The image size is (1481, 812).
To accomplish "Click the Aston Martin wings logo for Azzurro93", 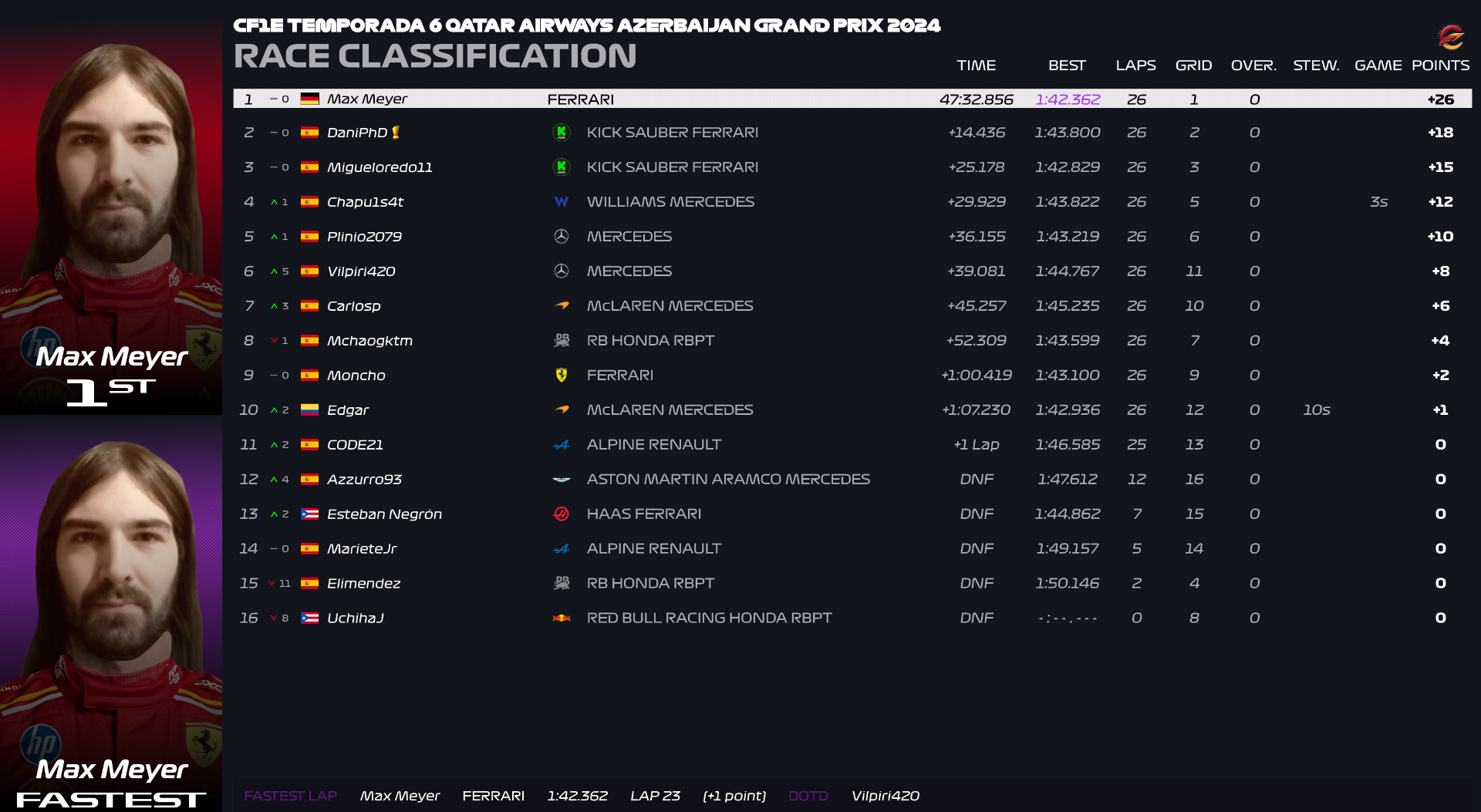I will coord(562,480).
